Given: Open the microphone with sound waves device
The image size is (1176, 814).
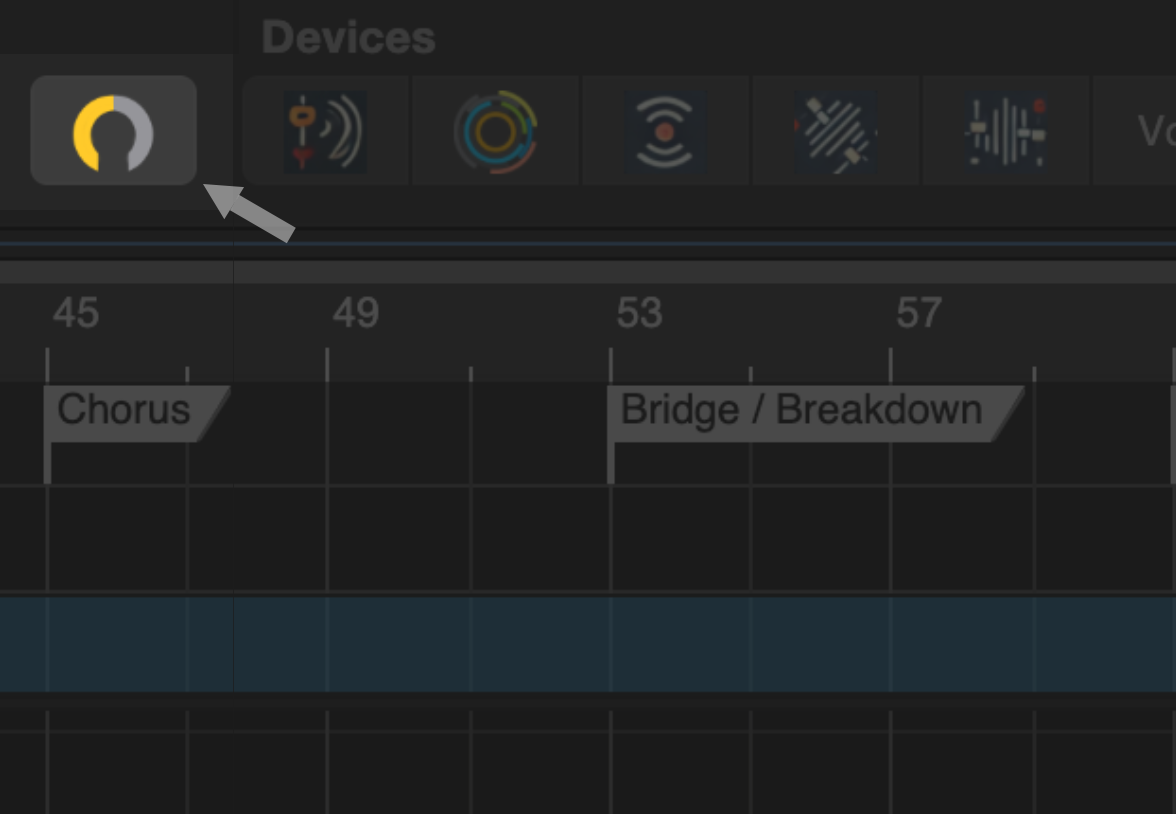Looking at the screenshot, I should click(326, 131).
